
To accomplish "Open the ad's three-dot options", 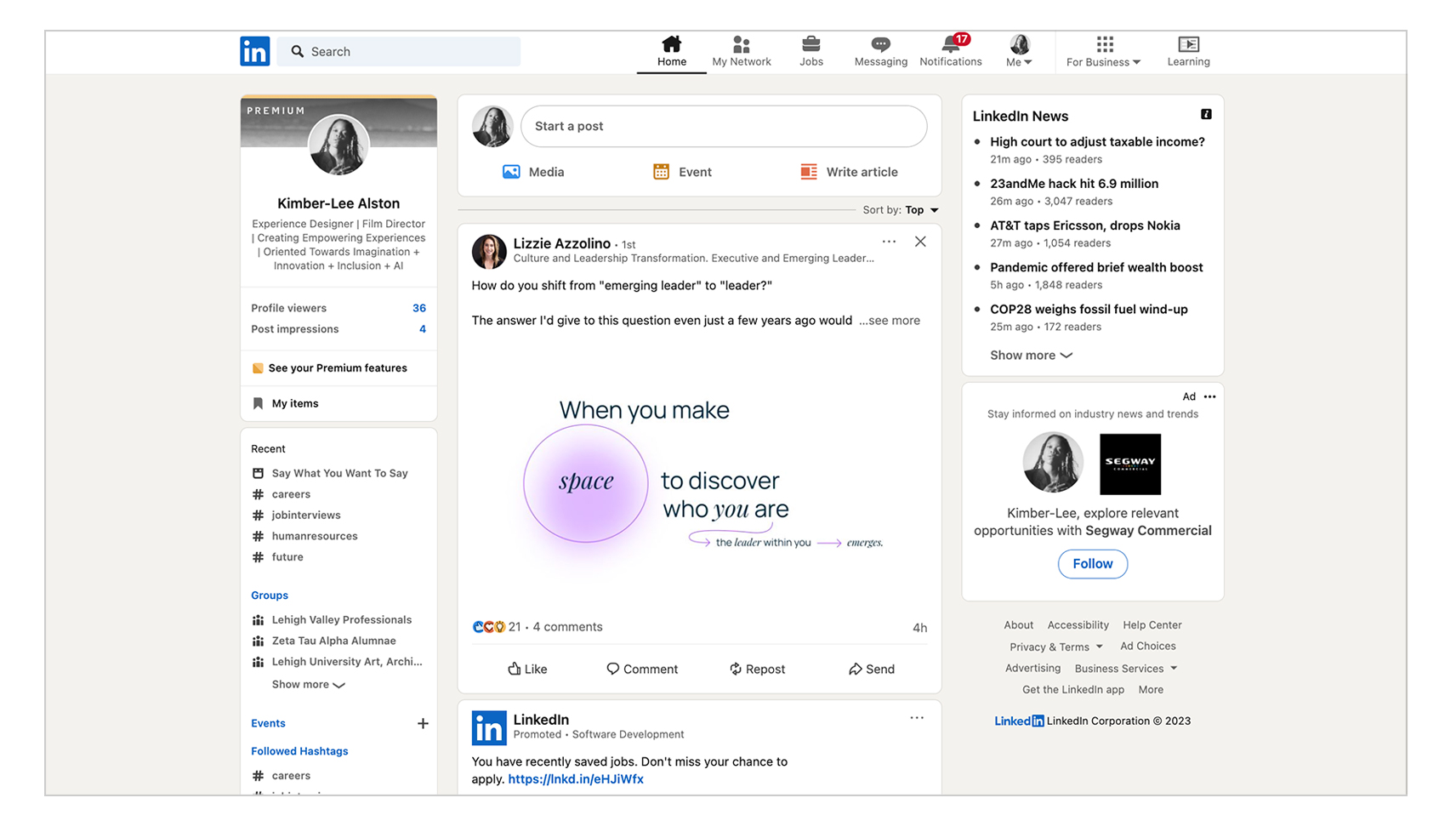I will click(1209, 396).
